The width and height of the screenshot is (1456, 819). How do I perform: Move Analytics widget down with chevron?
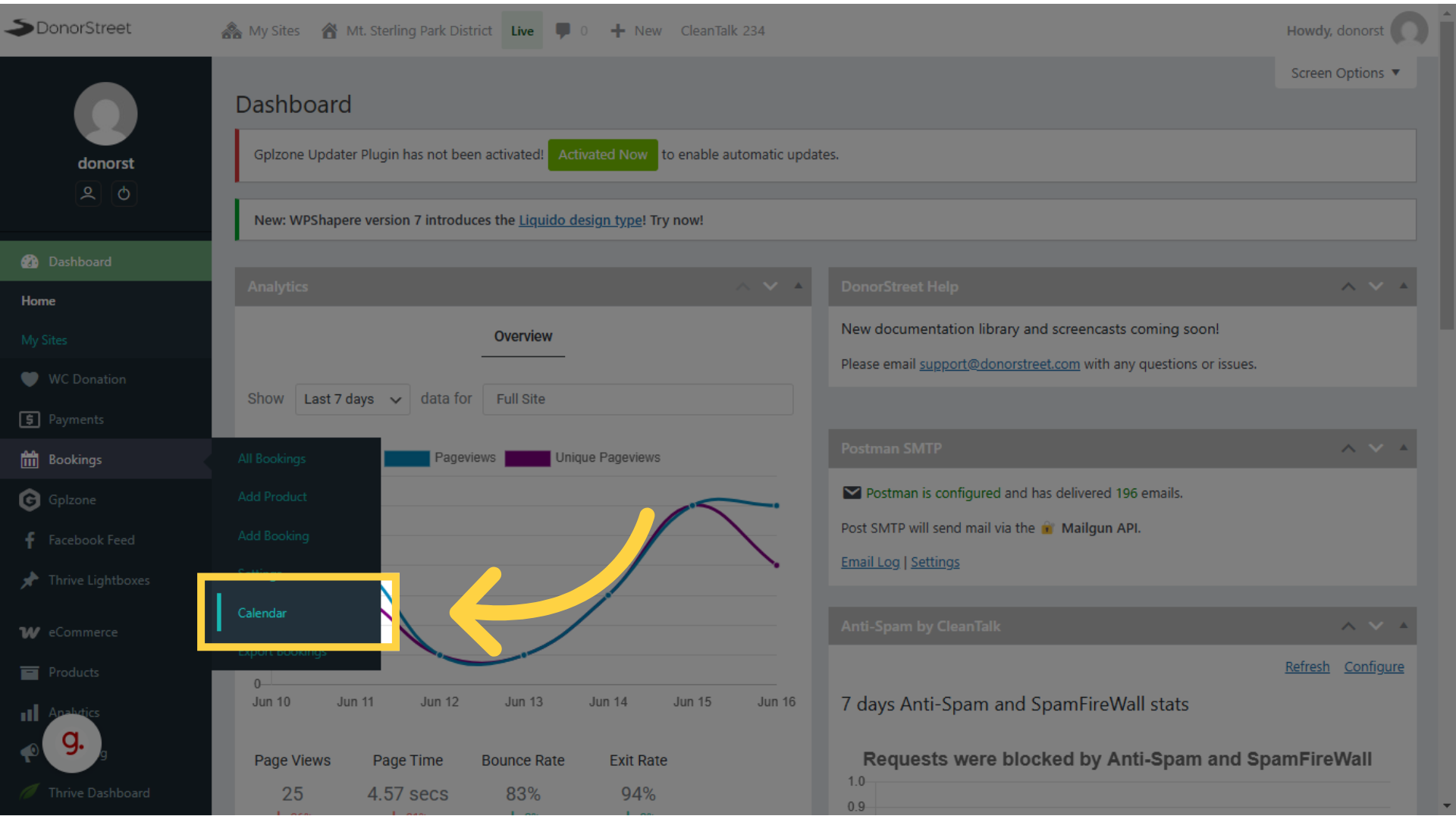[770, 287]
